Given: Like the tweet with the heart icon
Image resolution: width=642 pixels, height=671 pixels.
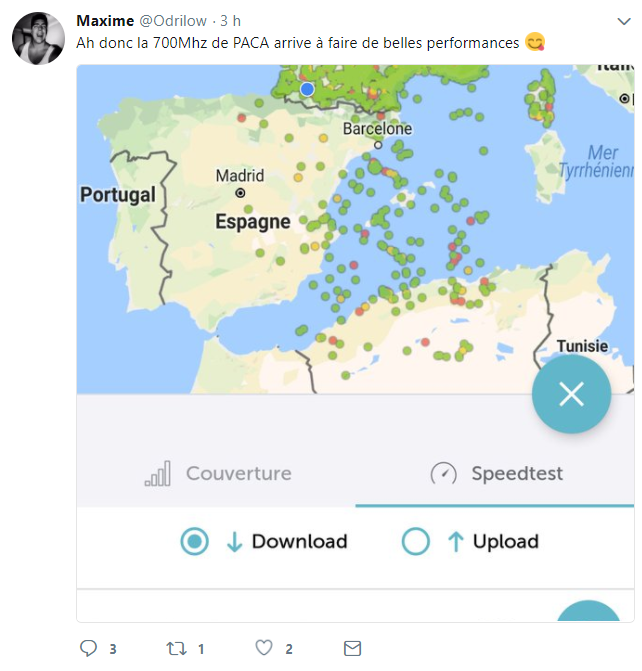Looking at the screenshot, I should pos(264,649).
